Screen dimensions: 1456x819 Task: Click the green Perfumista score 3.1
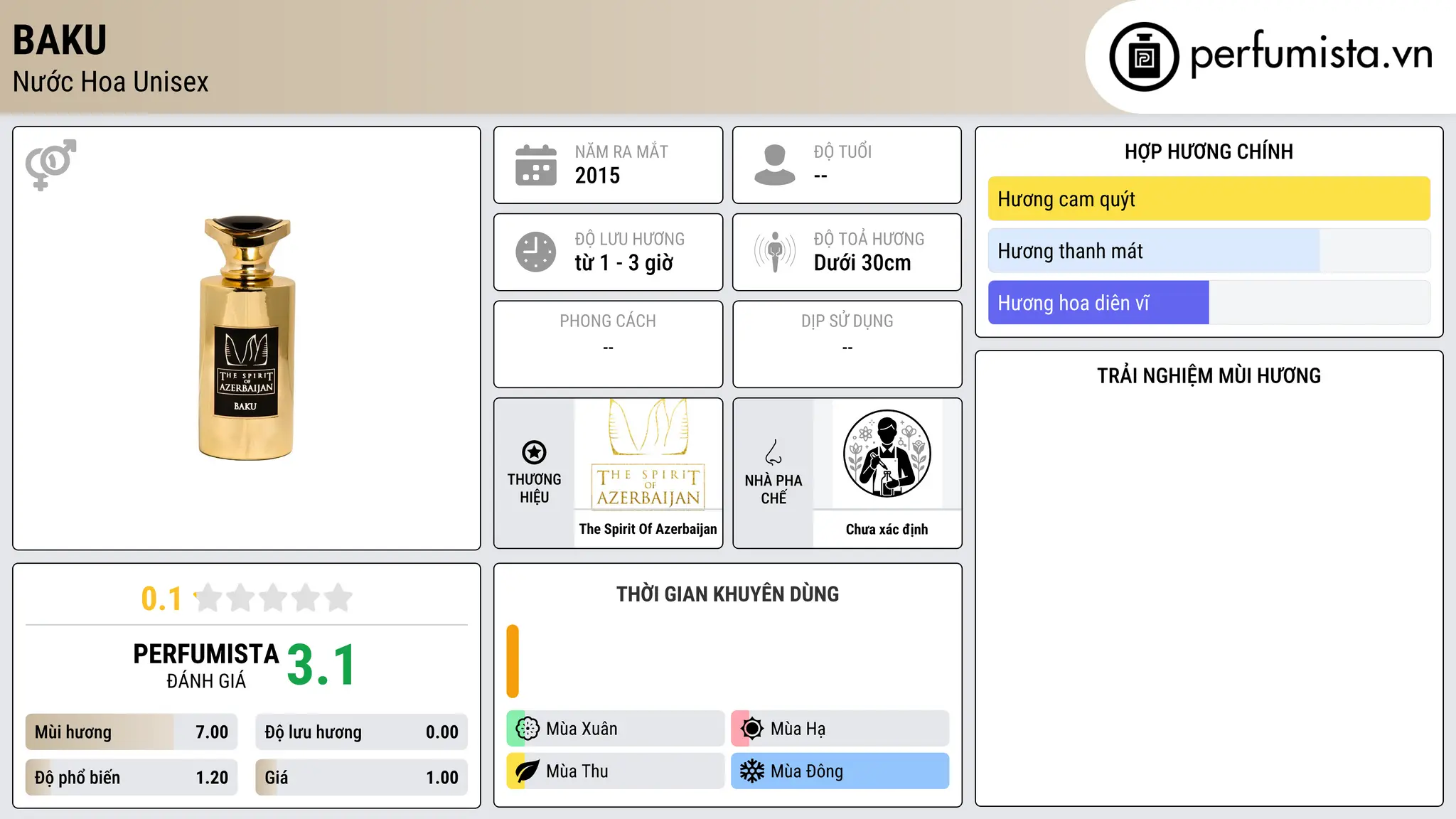tap(321, 665)
